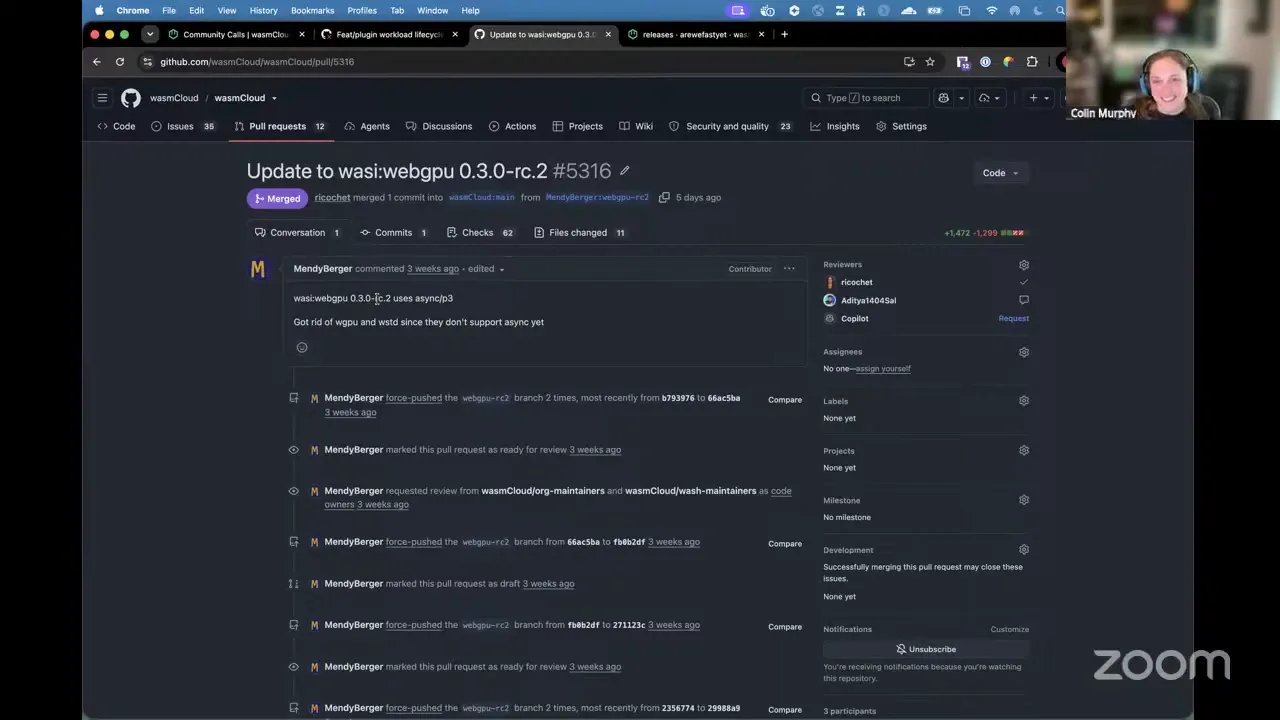Request a review from Copilot
The width and height of the screenshot is (1280, 720).
coord(1013,319)
